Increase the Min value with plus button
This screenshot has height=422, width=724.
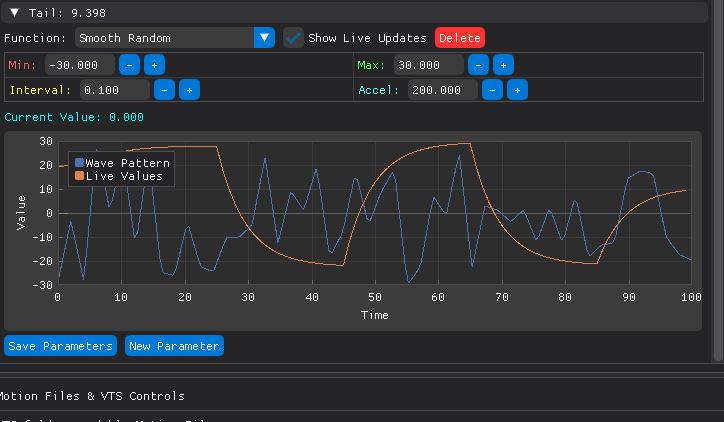154,65
